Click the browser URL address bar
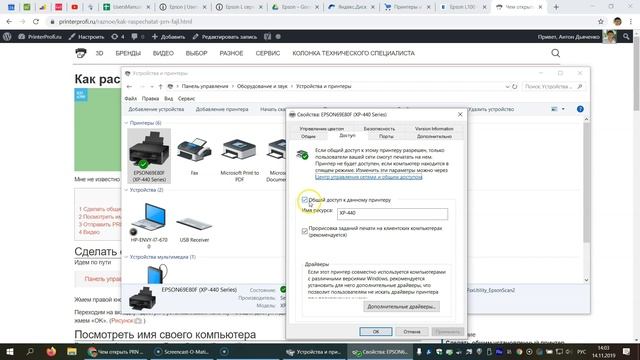Viewport: 640px width, 360px height. (x=322, y=22)
